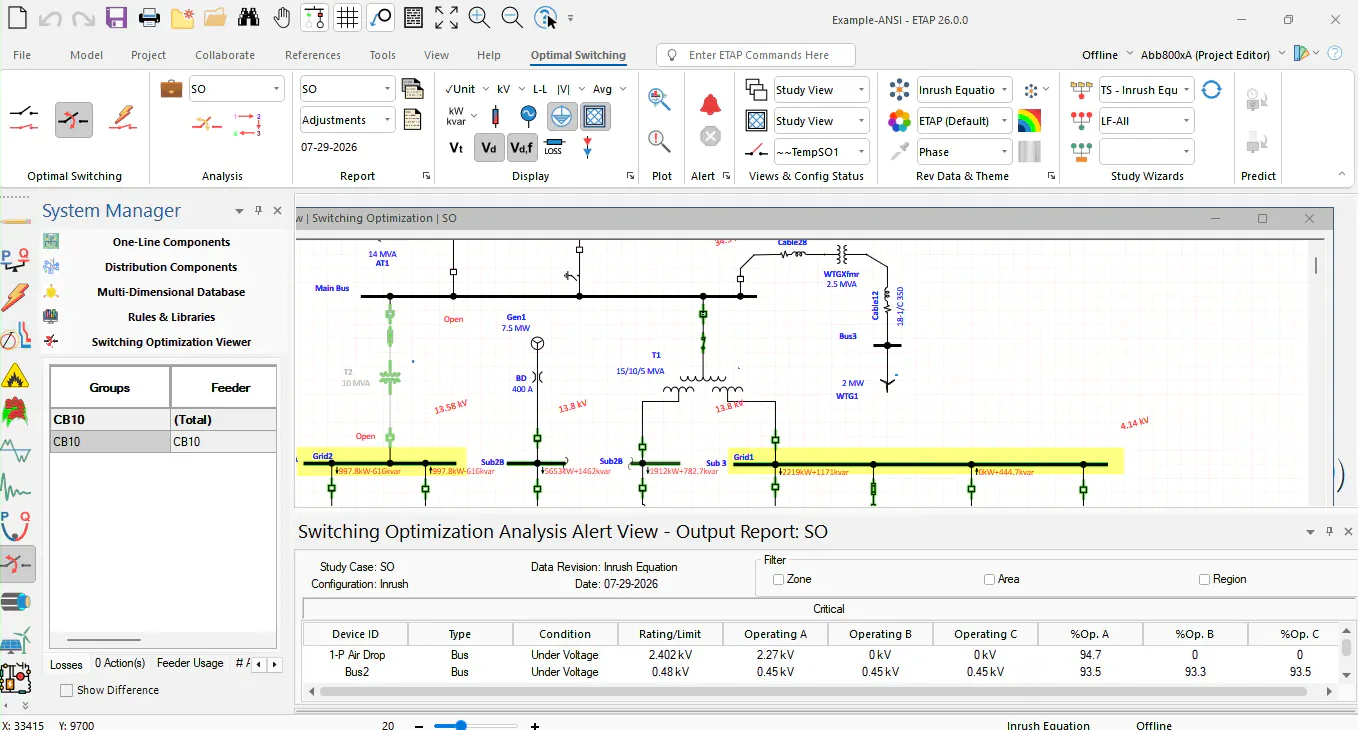Image resolution: width=1358 pixels, height=730 pixels.
Task: Toggle the grid display icon
Action: [347, 18]
